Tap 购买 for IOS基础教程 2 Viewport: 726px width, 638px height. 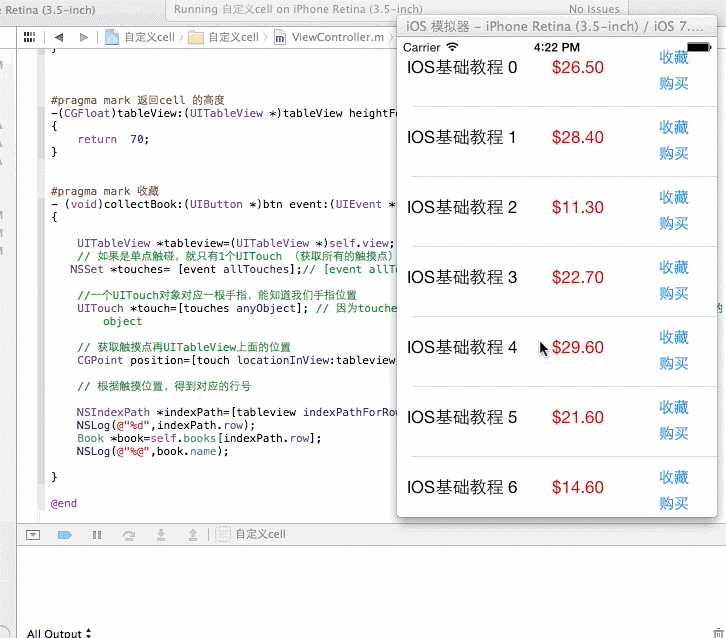674,224
